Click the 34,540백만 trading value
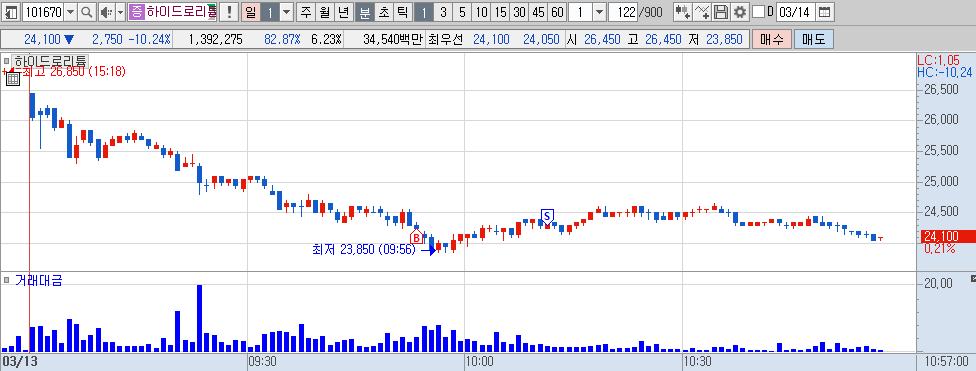Screen dimensions: 976x371 pyautogui.click(x=392, y=40)
